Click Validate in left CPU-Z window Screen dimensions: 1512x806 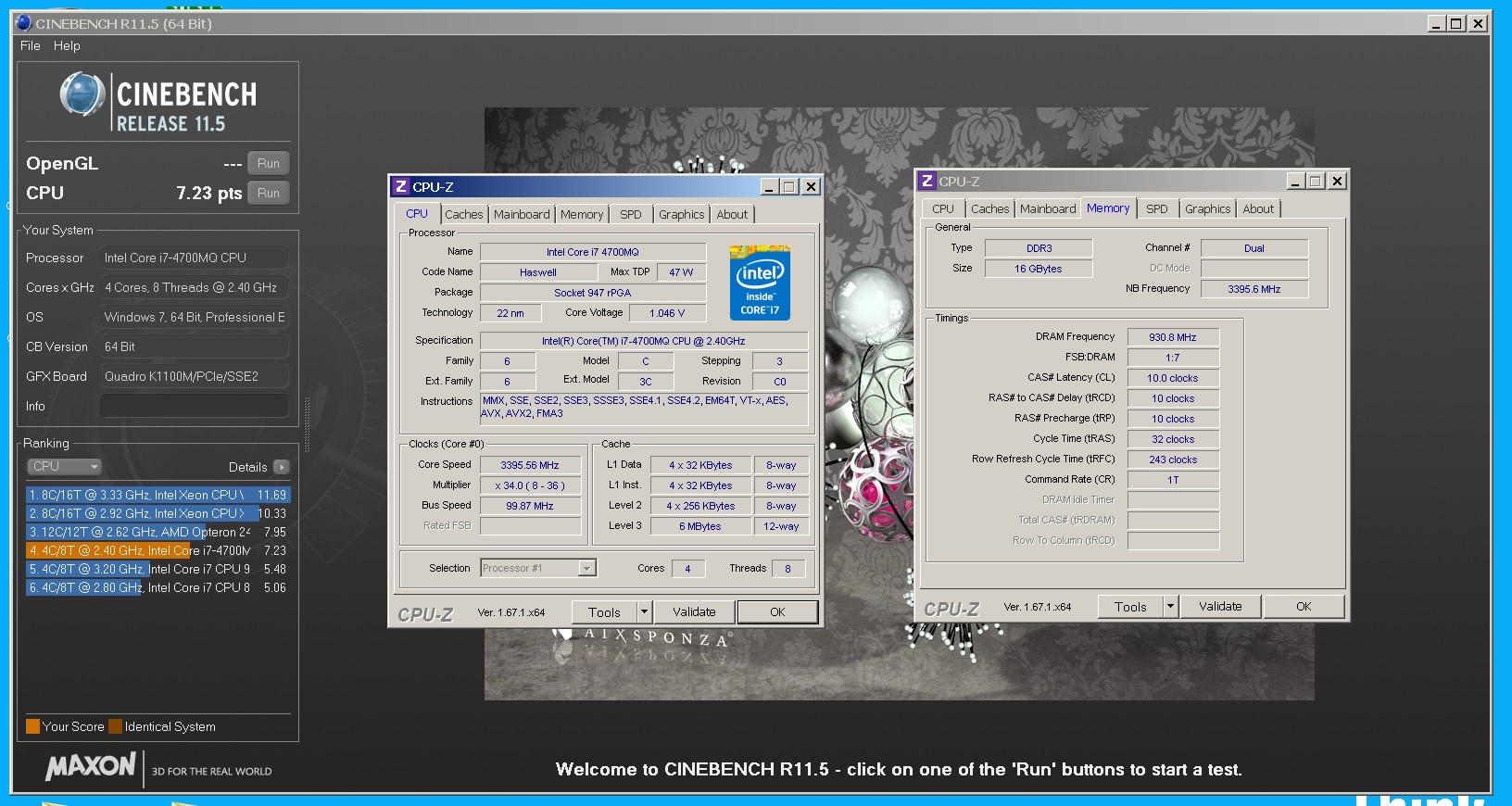pyautogui.click(x=694, y=612)
